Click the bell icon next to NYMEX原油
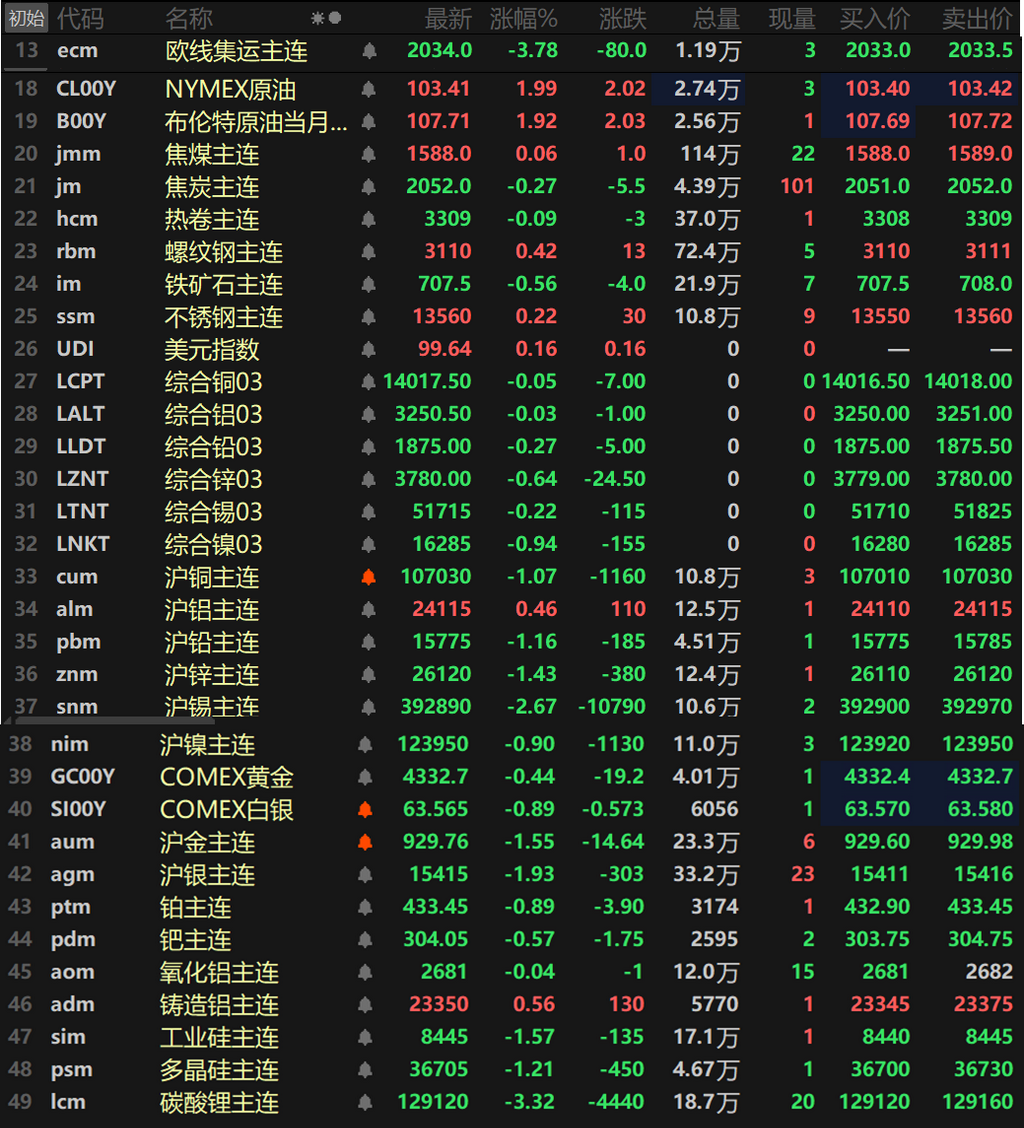This screenshot has width=1024, height=1128. point(368,89)
